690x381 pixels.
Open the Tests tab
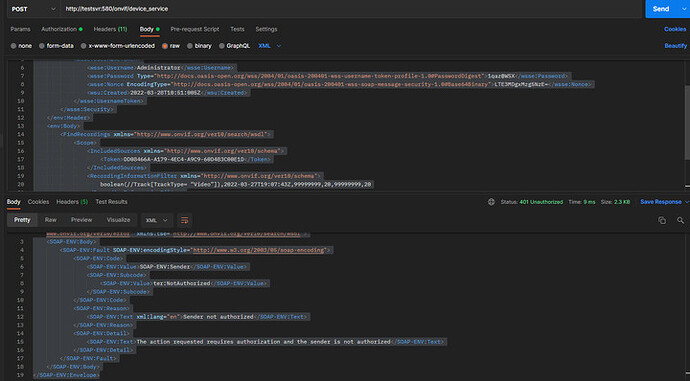pyautogui.click(x=237, y=29)
